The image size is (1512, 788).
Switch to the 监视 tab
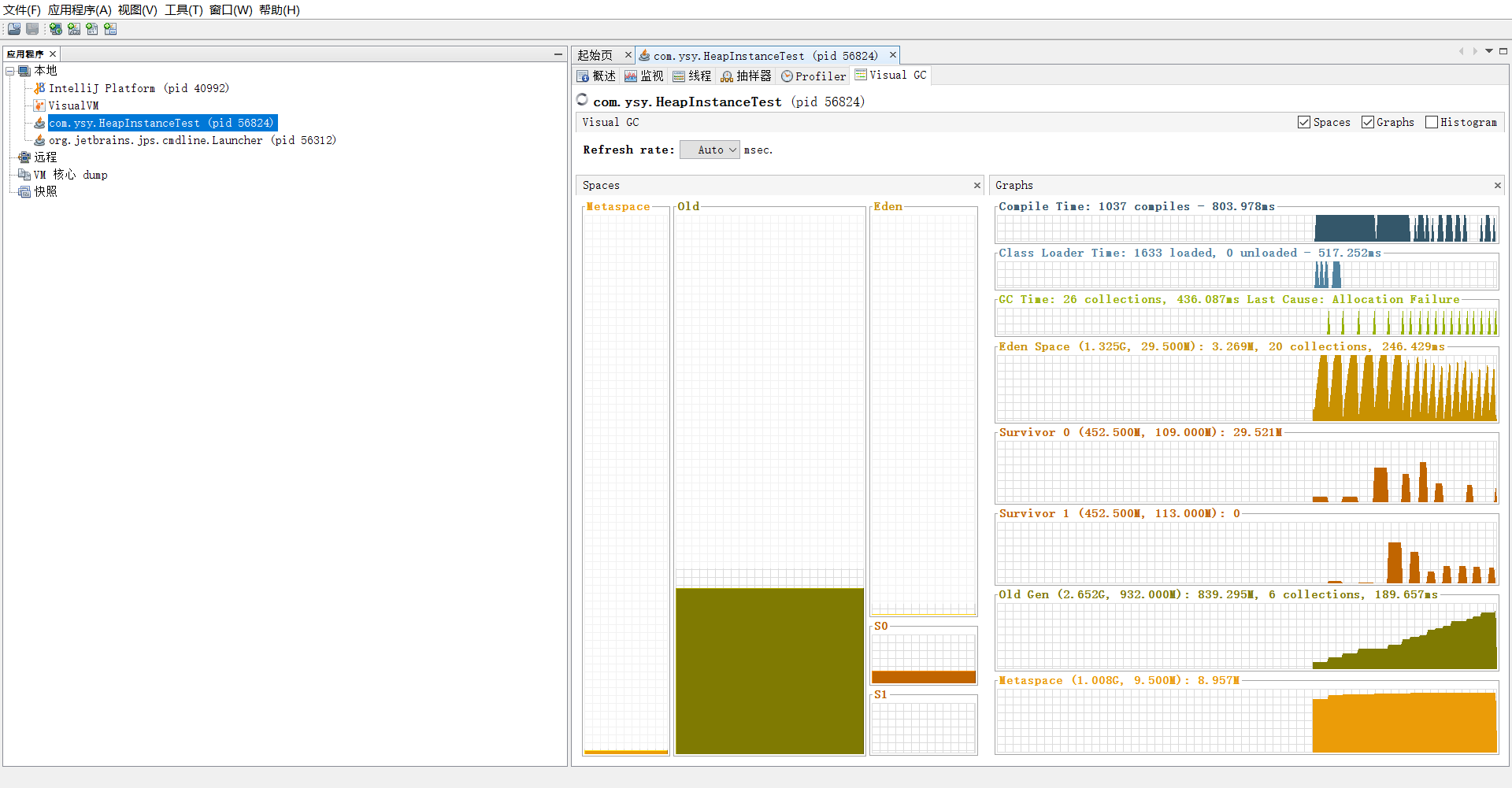[644, 76]
